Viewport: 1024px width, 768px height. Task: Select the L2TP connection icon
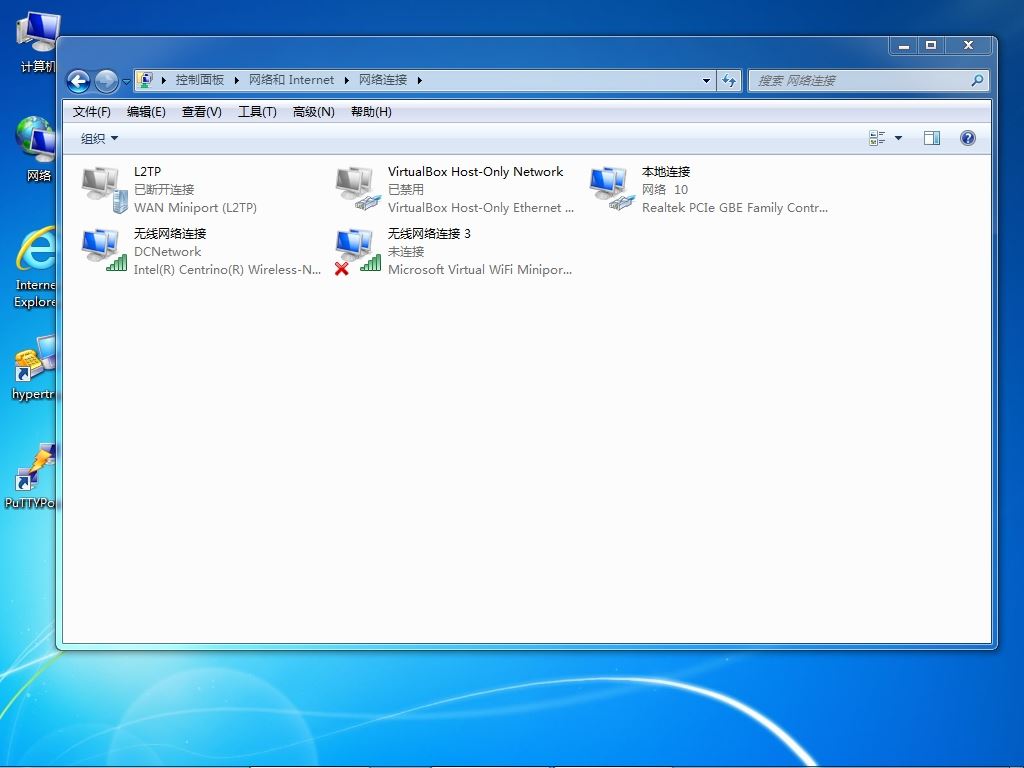tap(104, 189)
